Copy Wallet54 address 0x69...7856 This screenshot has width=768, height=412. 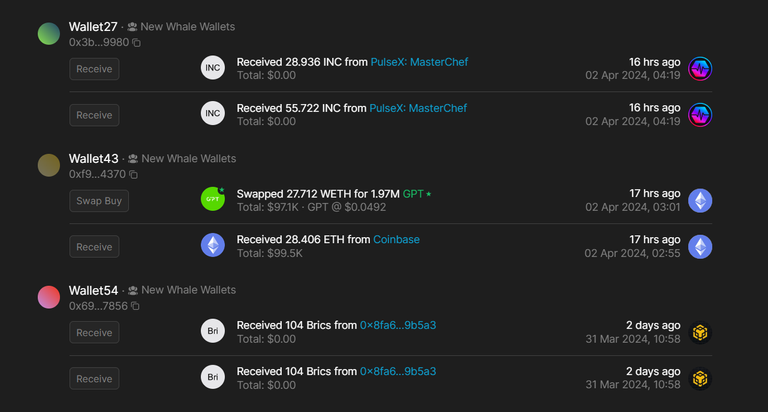click(x=136, y=306)
